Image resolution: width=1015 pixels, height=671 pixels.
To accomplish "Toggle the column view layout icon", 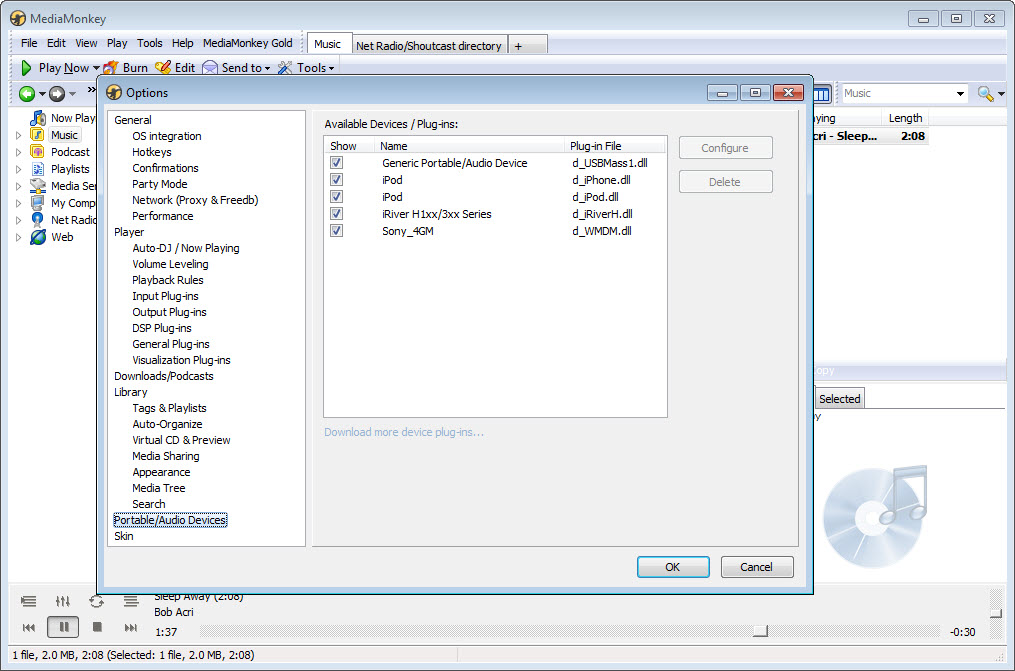I will click(x=821, y=94).
